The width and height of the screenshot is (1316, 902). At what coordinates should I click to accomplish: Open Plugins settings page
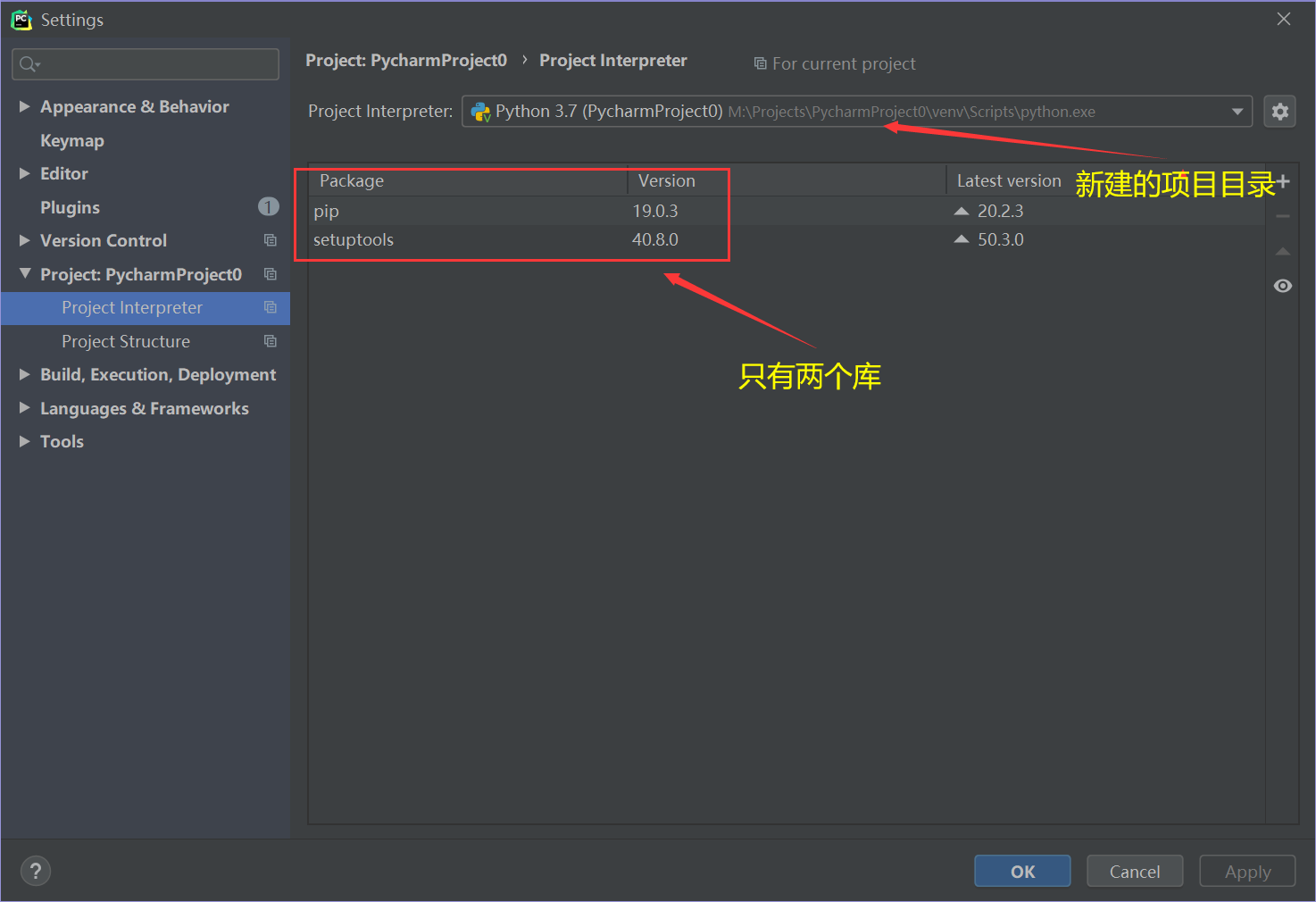pyautogui.click(x=70, y=207)
